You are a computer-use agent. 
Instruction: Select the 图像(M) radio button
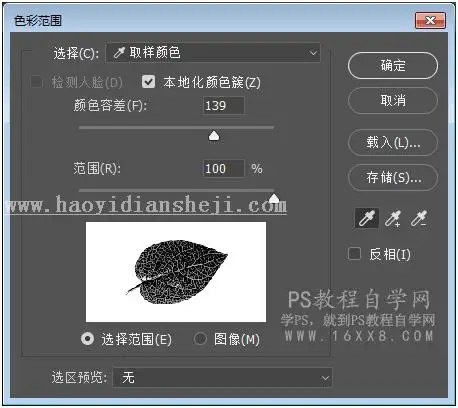200,339
